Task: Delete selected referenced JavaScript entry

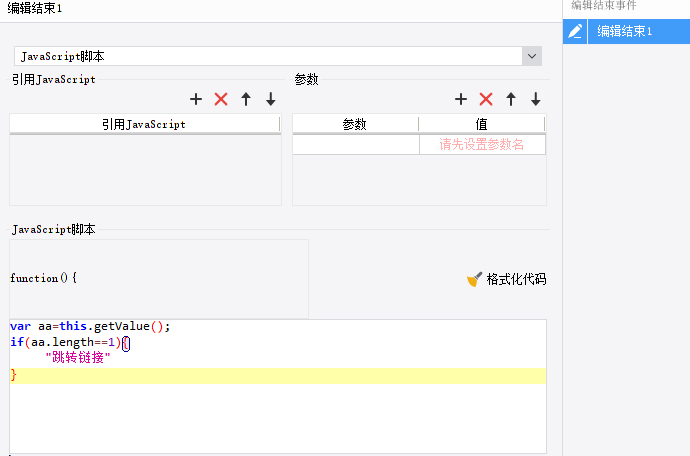Action: coord(221,99)
